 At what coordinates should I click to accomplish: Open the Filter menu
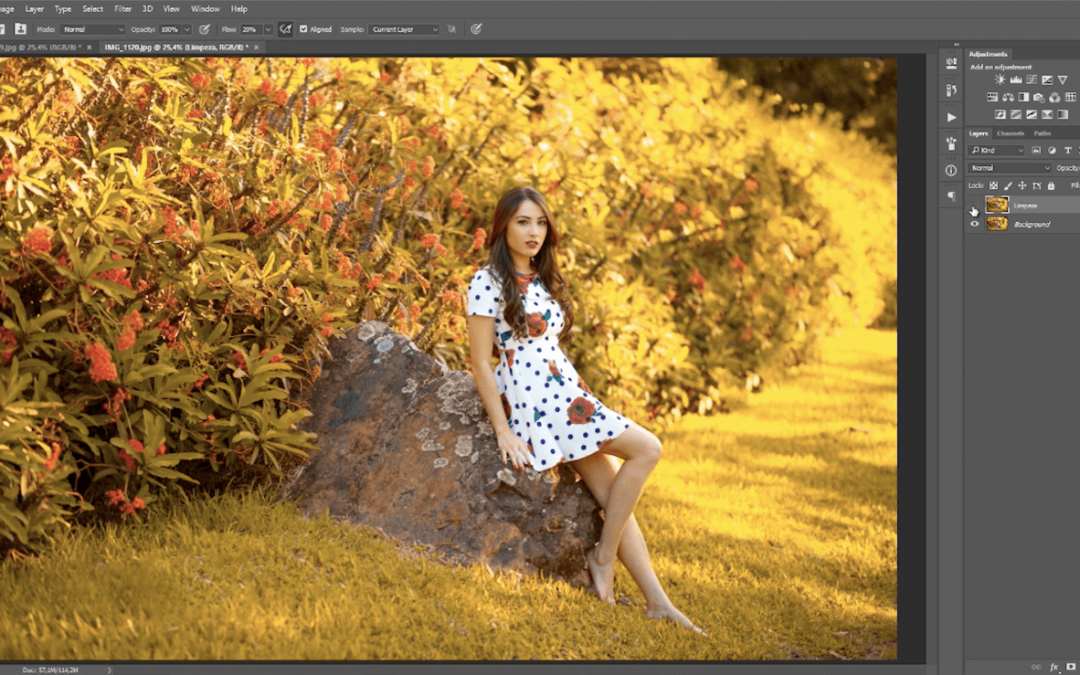pyautogui.click(x=123, y=9)
